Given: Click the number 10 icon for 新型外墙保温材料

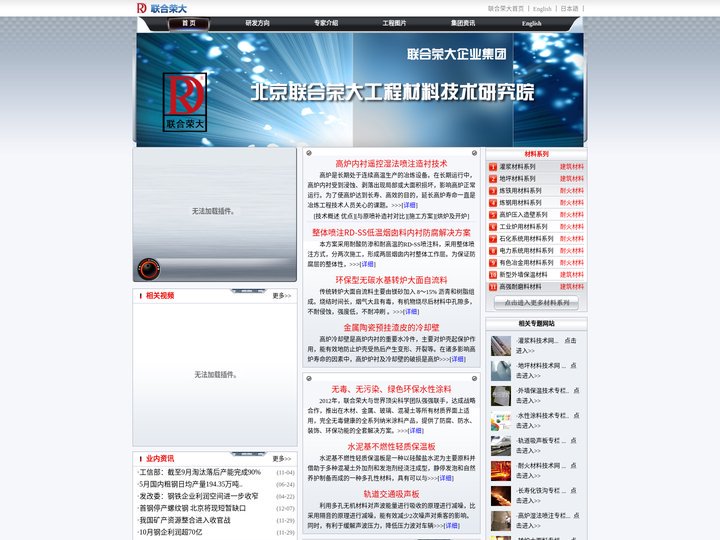Looking at the screenshot, I should [493, 275].
